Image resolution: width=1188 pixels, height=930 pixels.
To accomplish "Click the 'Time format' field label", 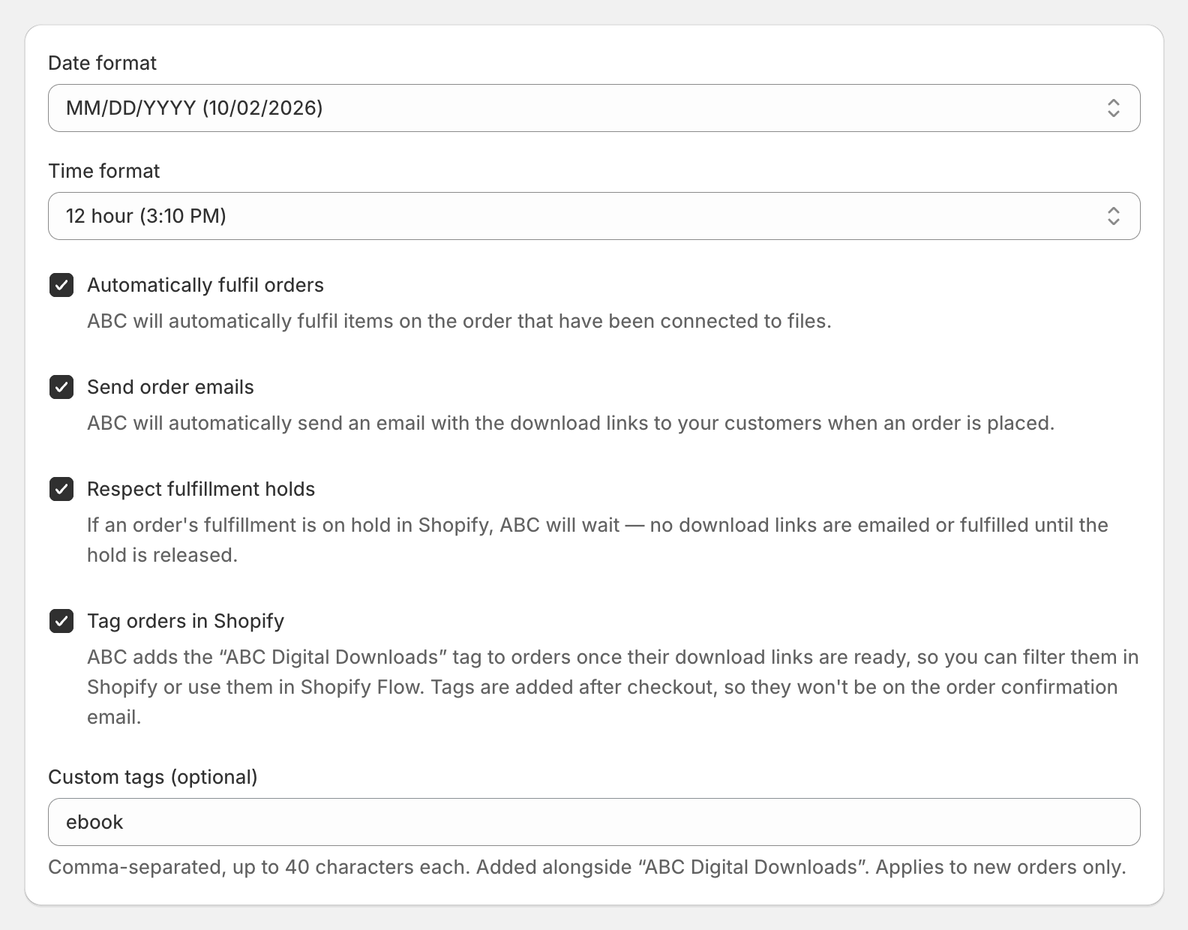I will pyautogui.click(x=104, y=171).
